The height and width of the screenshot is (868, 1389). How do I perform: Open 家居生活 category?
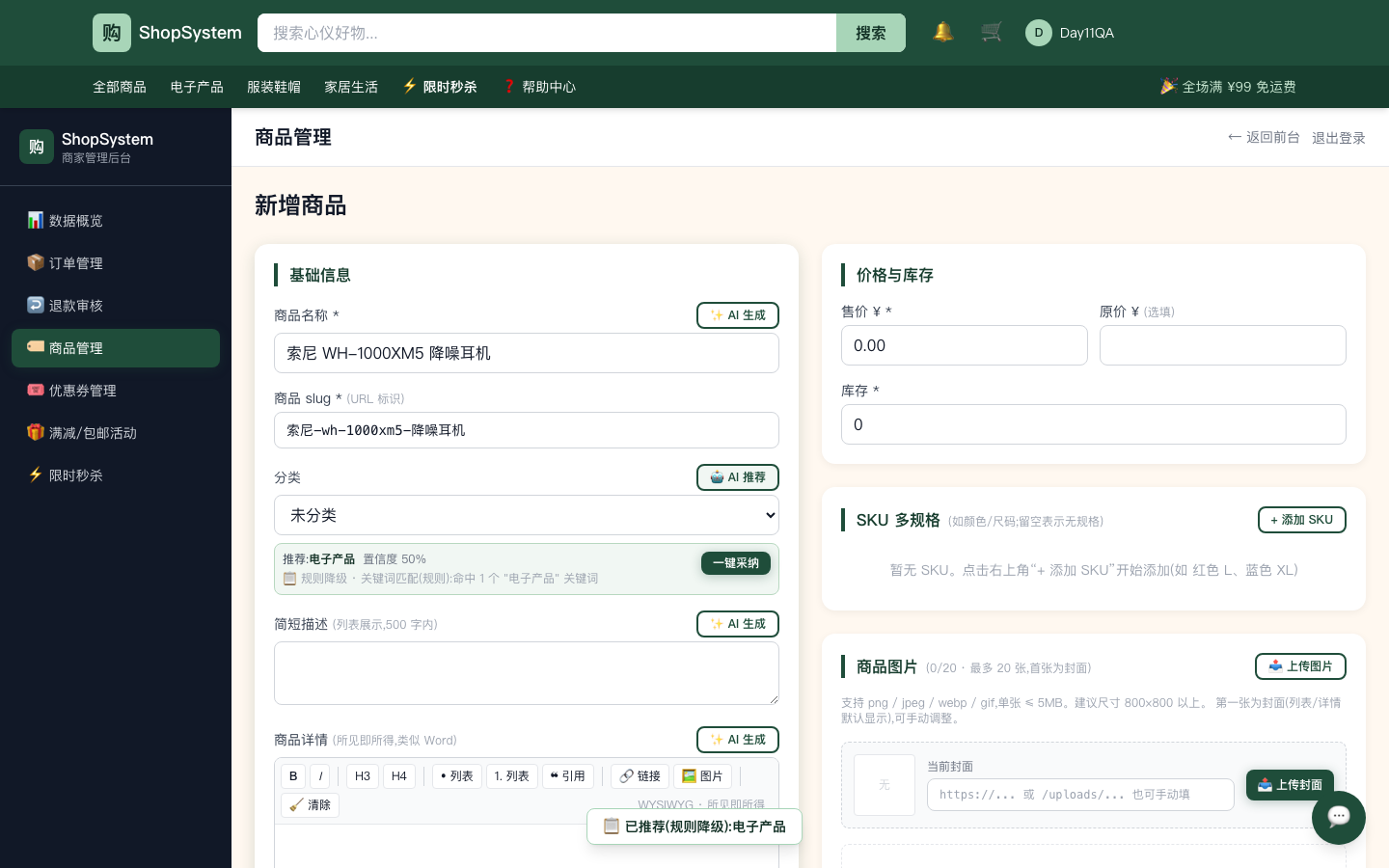(x=351, y=87)
